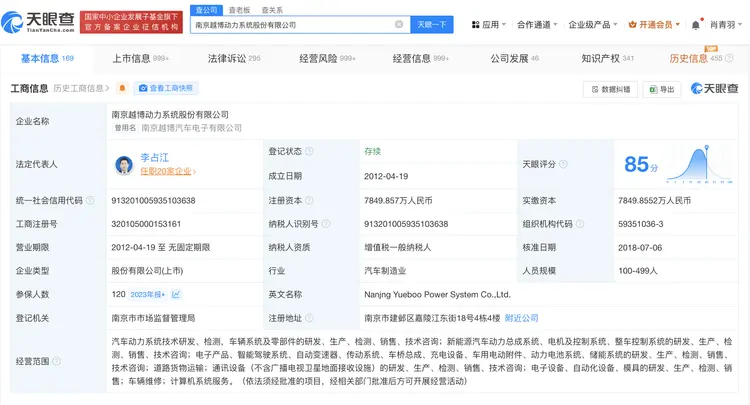Click establishment date 2012-04-19
Screen dimensions: 750x405
(x=386, y=176)
